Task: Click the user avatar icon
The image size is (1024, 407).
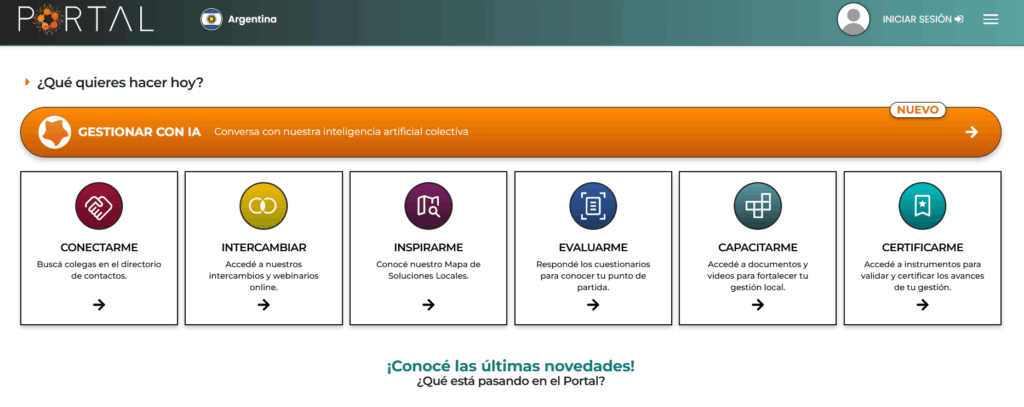Action: click(x=853, y=19)
